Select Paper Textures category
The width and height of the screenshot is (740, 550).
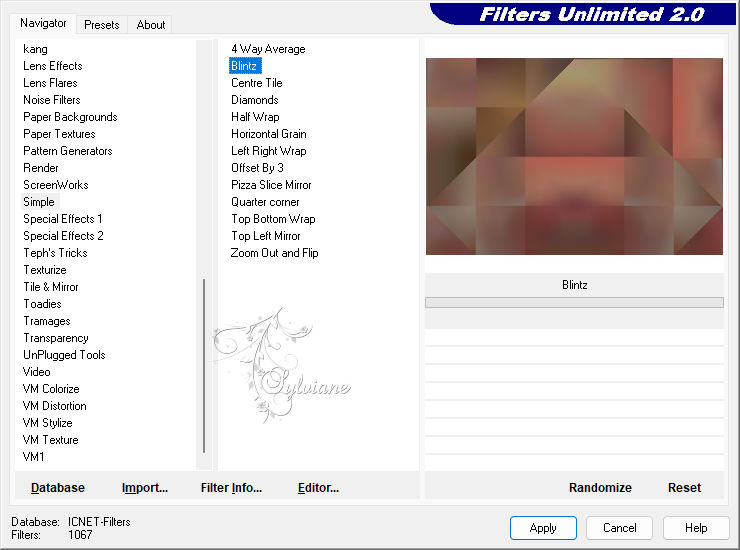tap(59, 134)
